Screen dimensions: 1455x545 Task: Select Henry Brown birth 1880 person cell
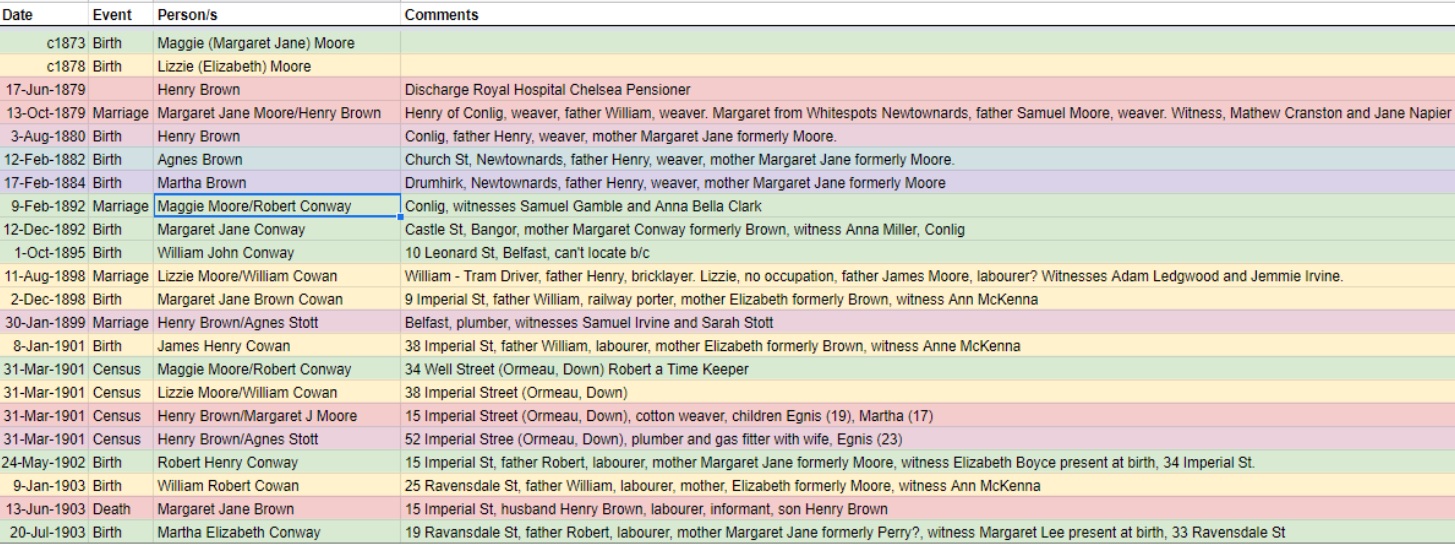pos(277,136)
